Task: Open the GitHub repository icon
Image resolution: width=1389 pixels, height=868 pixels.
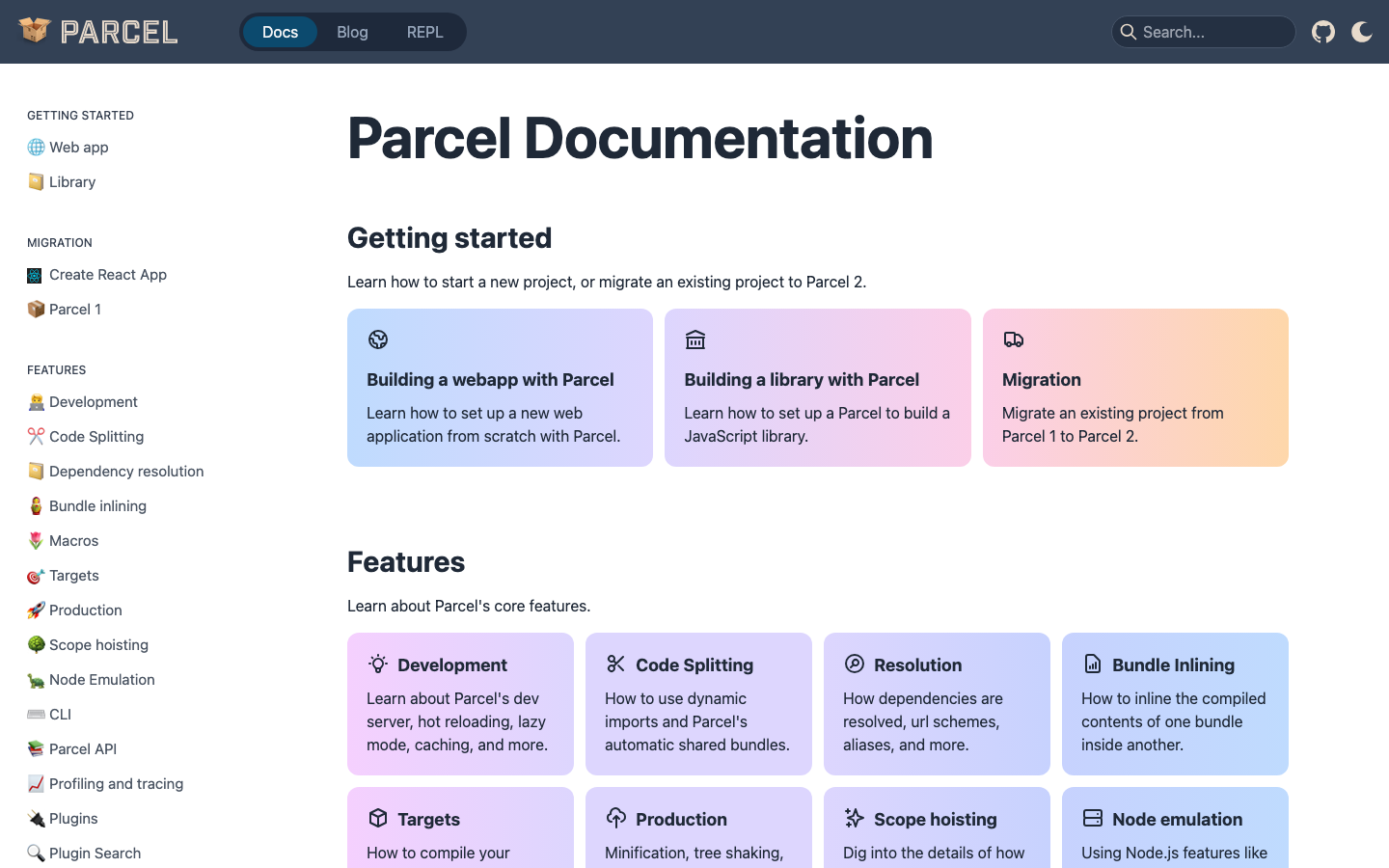Action: click(1323, 32)
